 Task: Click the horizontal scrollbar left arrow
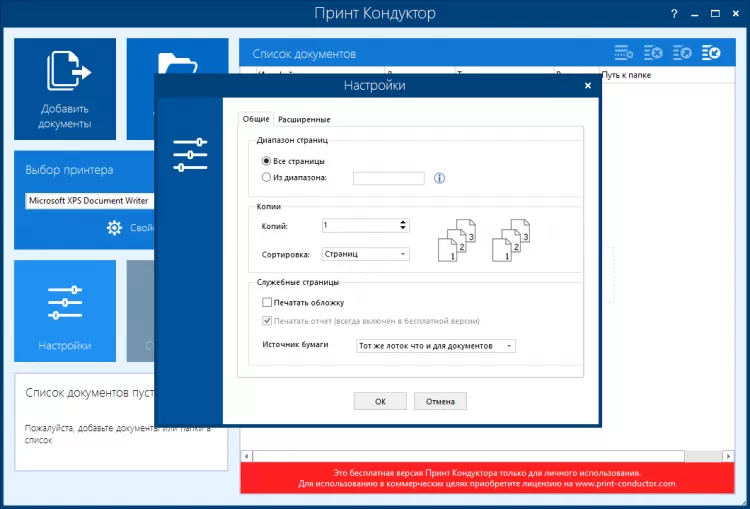coord(246,456)
